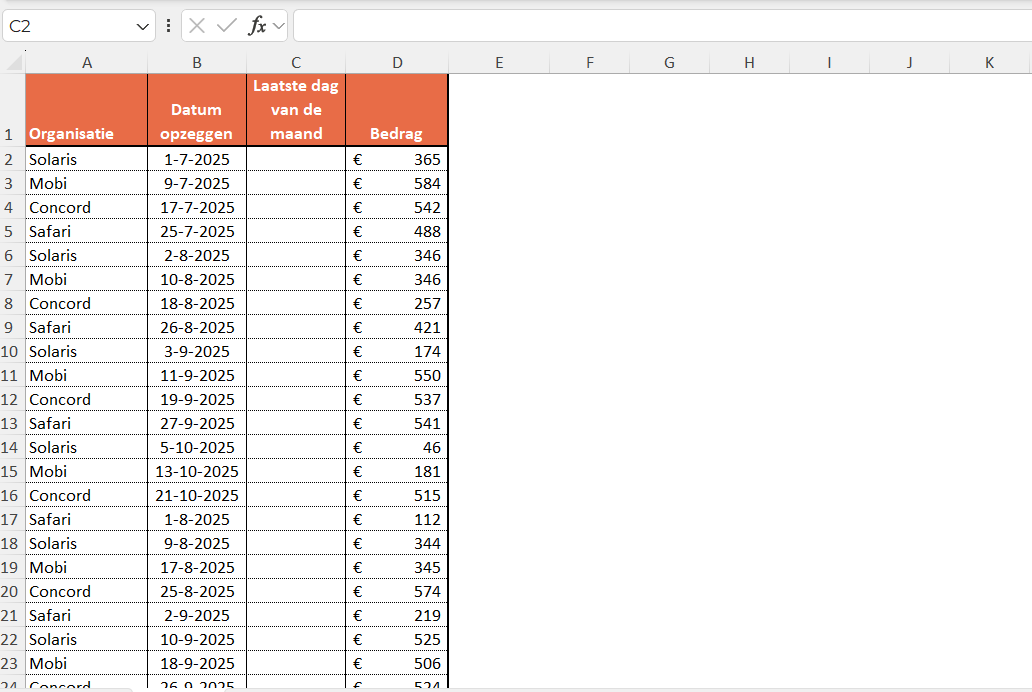1032x692 pixels.
Task: Select the Solaris cell in row 2
Action: [86, 159]
